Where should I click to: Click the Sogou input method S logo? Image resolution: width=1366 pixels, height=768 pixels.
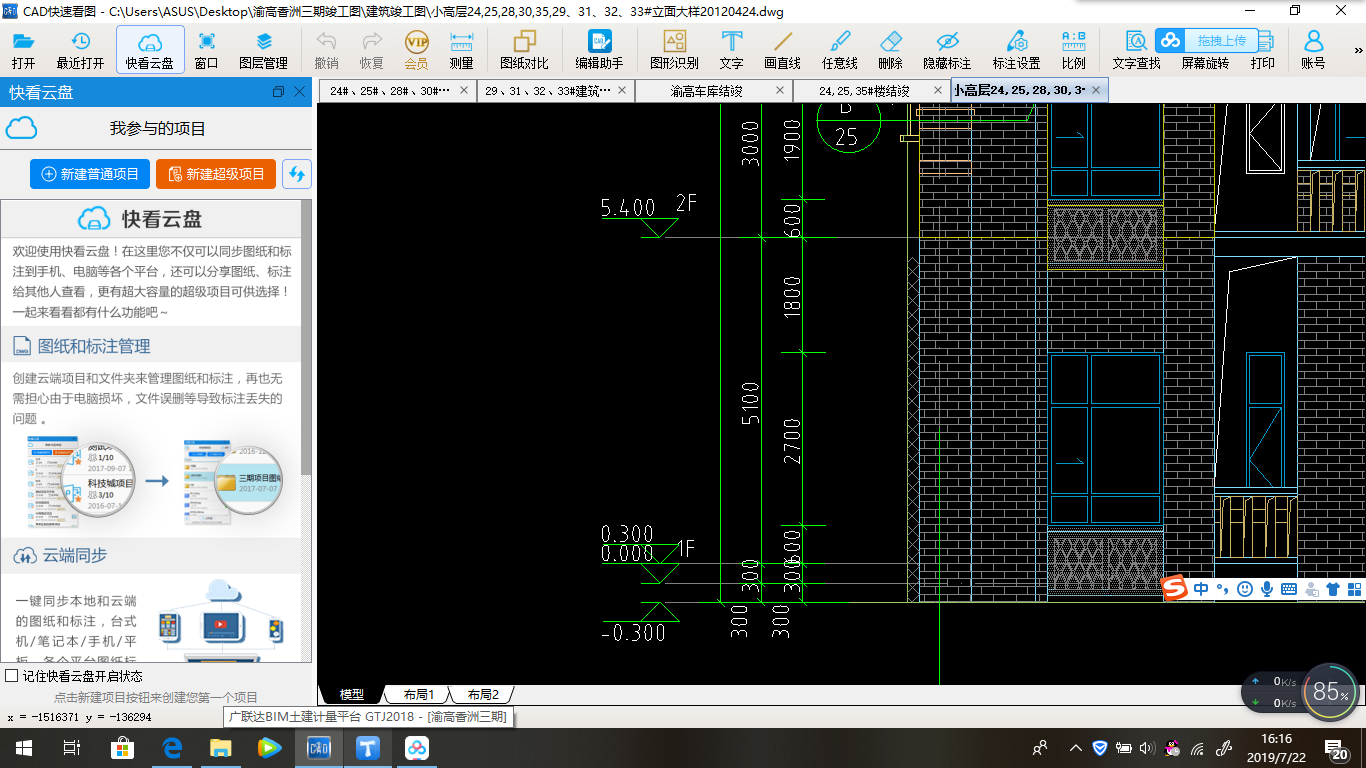(x=1175, y=589)
